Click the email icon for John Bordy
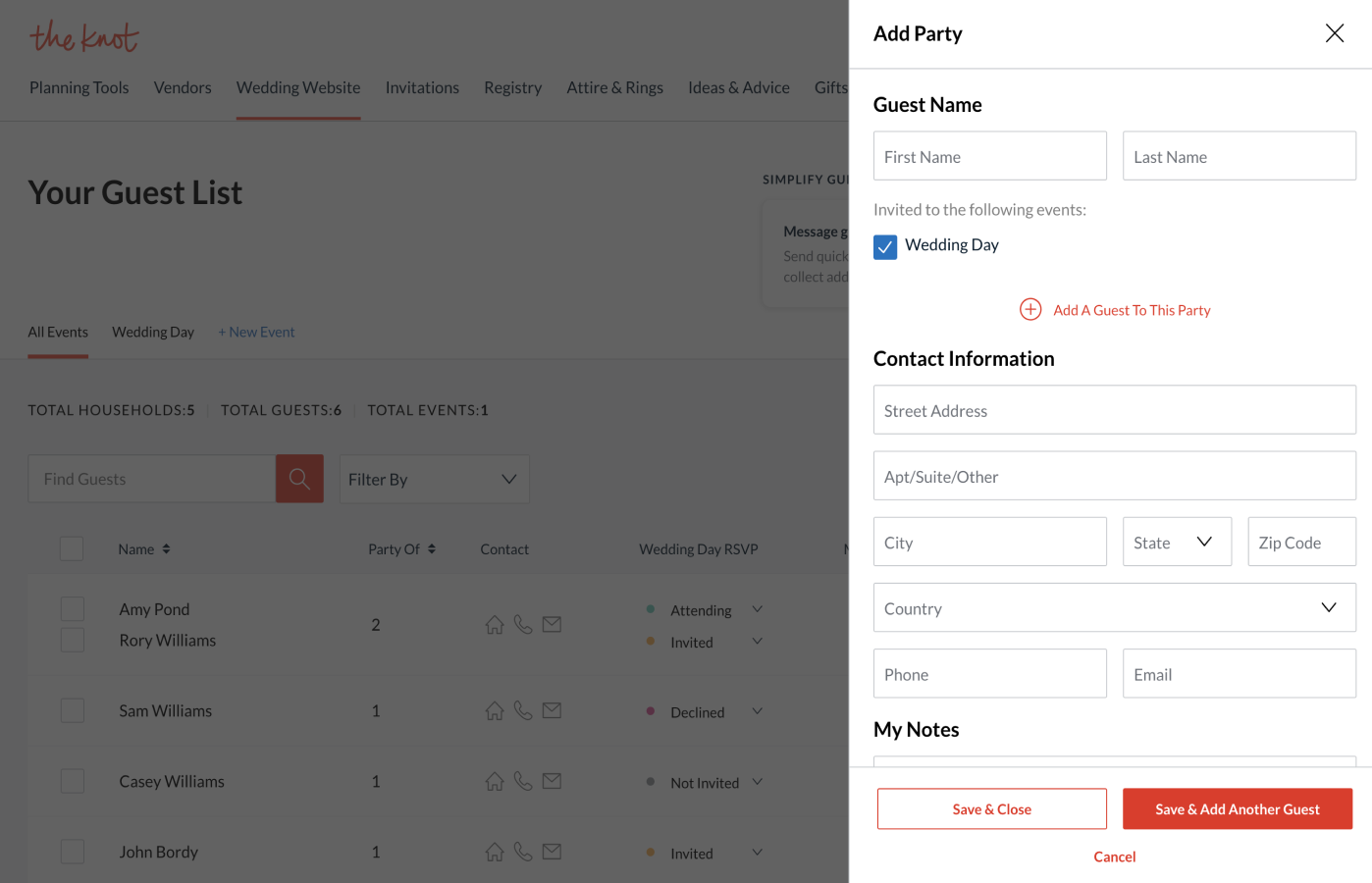Image resolution: width=1372 pixels, height=883 pixels. pyautogui.click(x=552, y=852)
